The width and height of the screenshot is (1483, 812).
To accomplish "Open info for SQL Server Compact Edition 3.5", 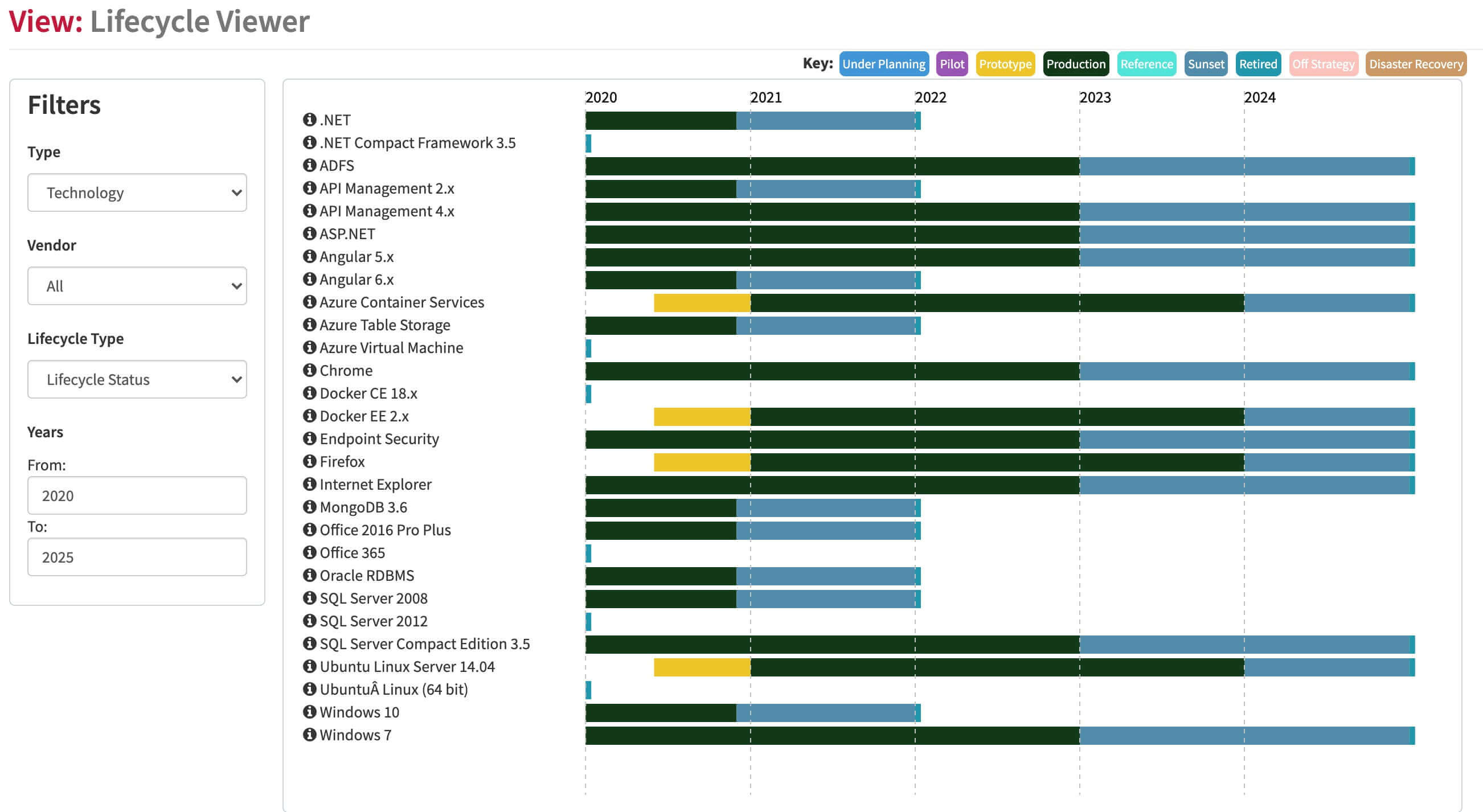I will point(310,643).
